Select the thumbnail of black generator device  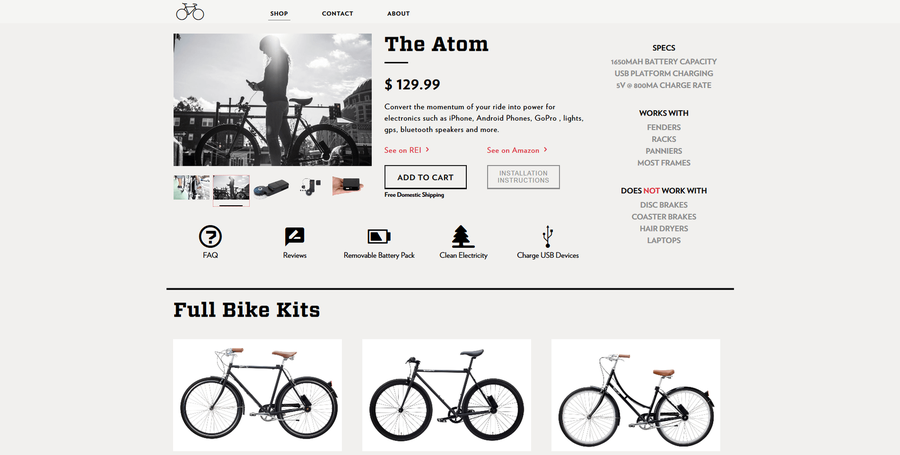click(x=271, y=187)
